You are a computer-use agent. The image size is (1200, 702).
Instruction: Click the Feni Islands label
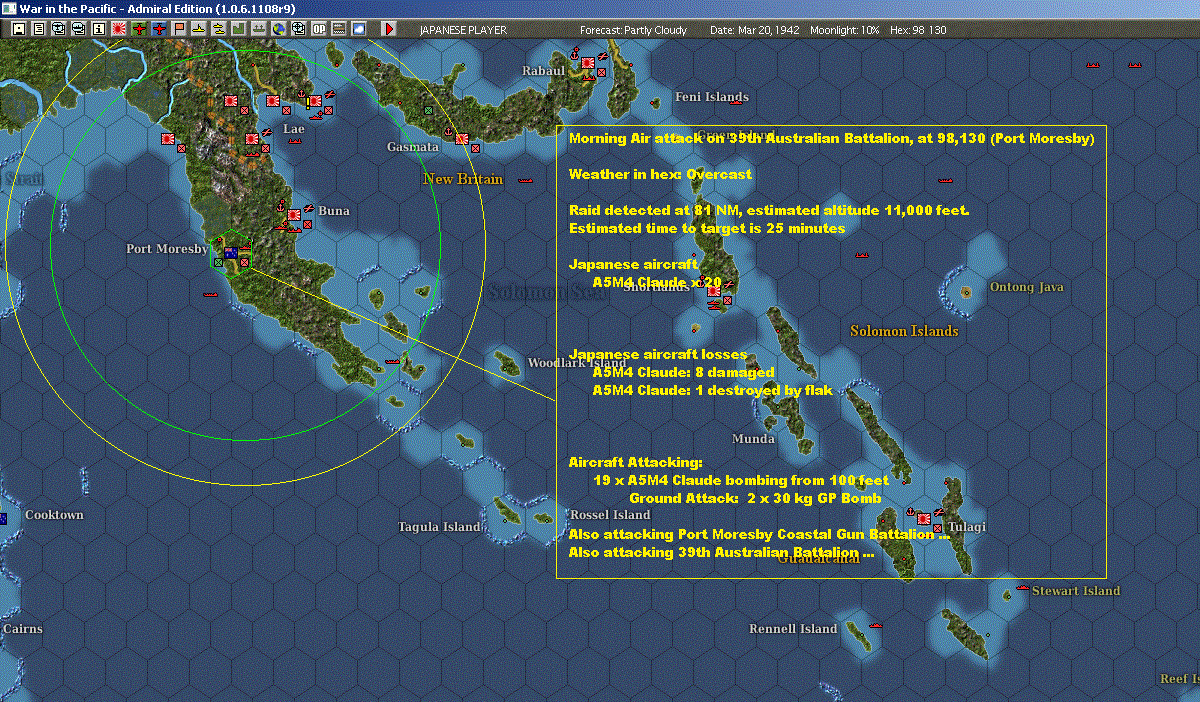pos(712,97)
